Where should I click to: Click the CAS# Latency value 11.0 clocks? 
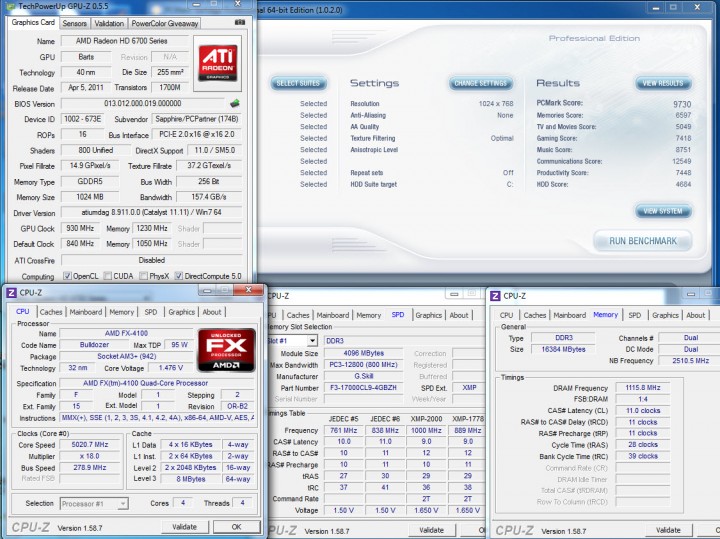point(643,410)
